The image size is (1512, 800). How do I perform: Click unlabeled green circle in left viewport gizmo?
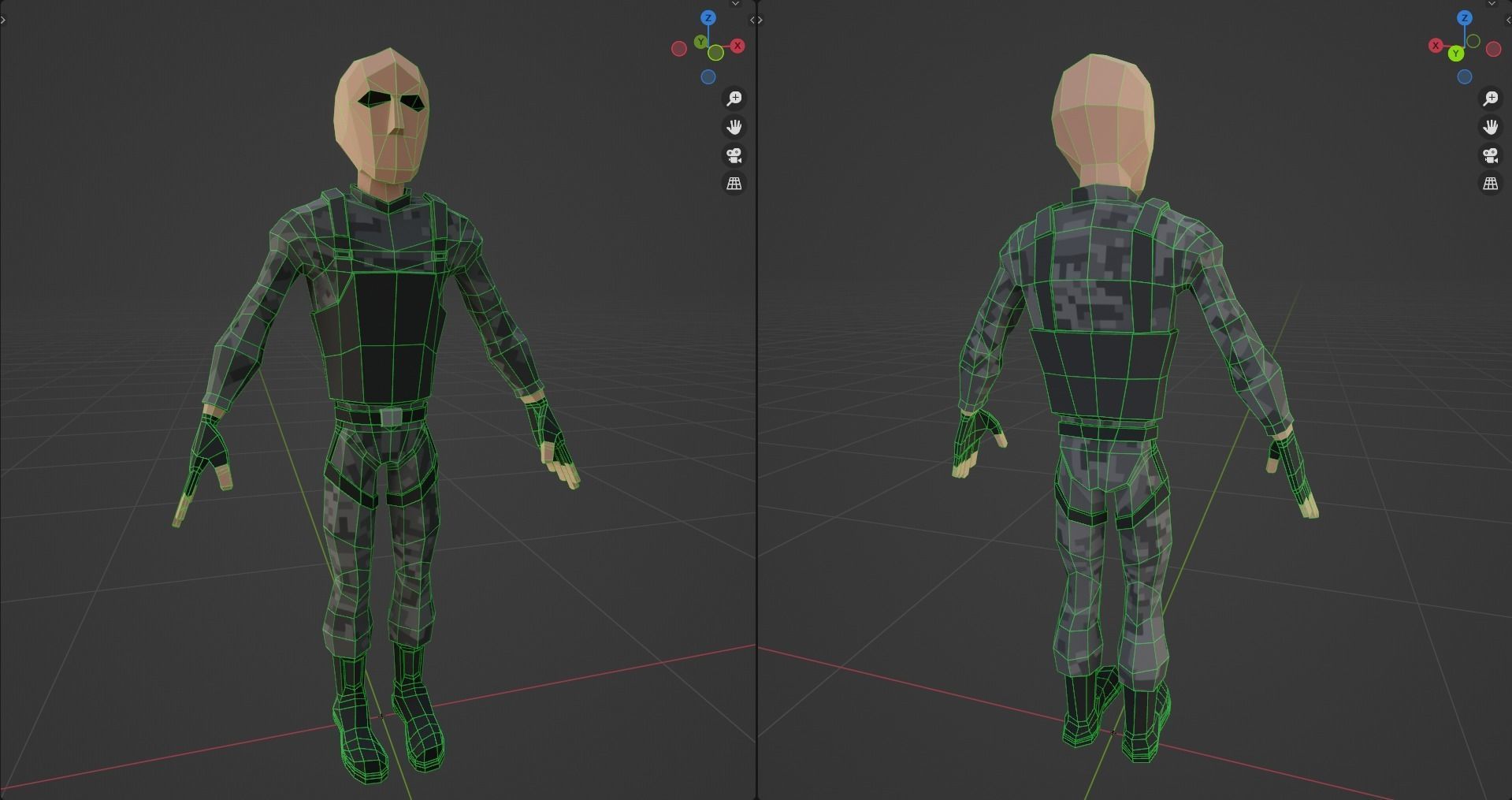(x=715, y=53)
